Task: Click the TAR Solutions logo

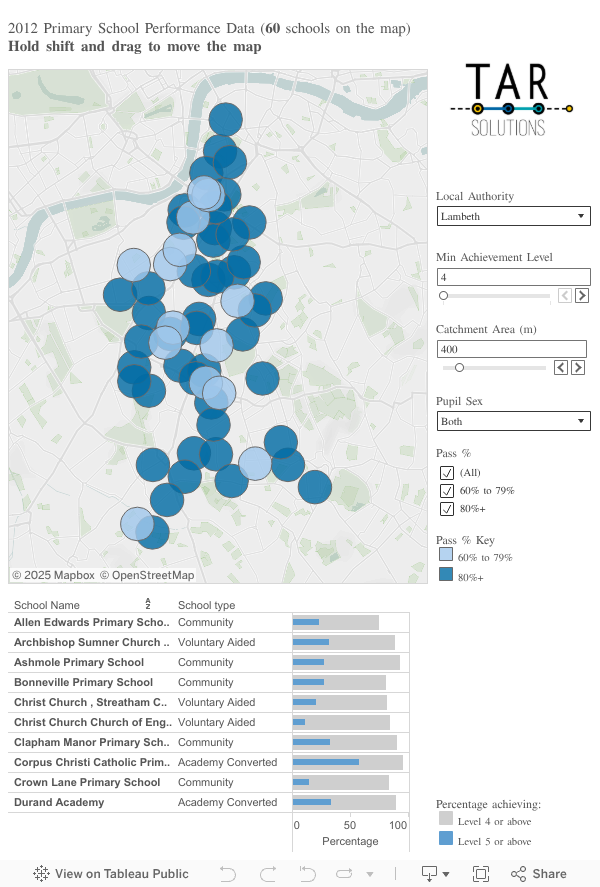Action: coord(511,100)
